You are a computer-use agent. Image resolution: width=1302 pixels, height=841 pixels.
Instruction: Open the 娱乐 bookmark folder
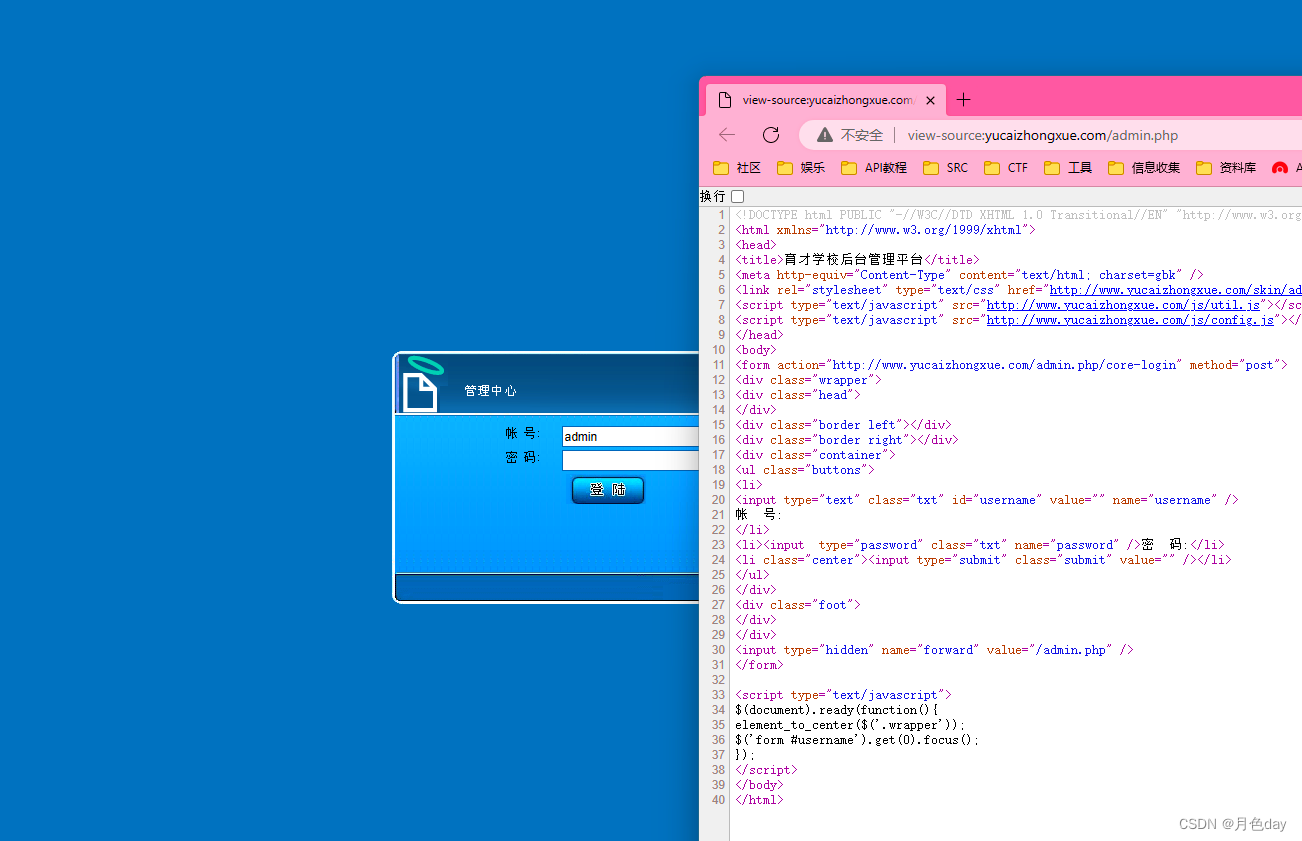[x=801, y=168]
